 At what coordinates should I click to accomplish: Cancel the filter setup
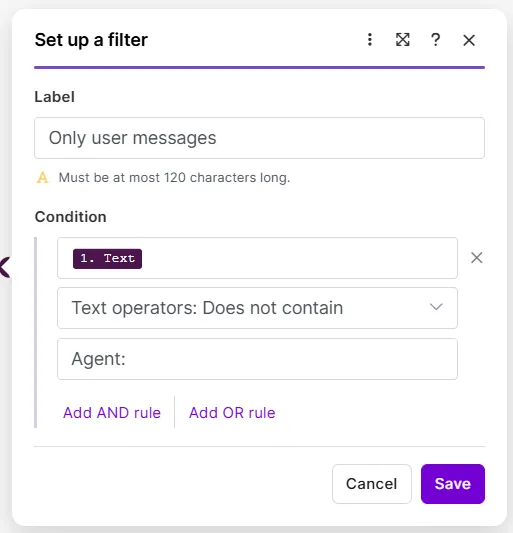[x=372, y=484]
